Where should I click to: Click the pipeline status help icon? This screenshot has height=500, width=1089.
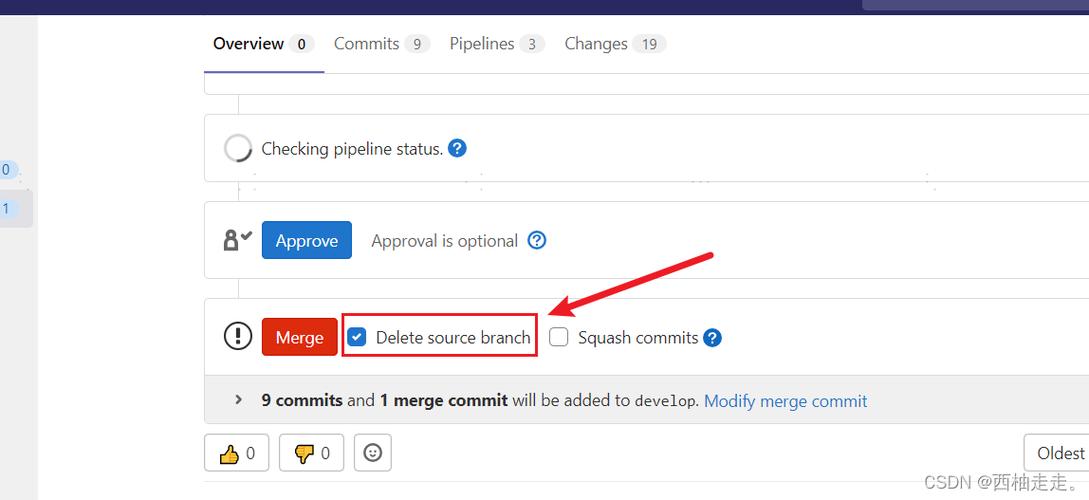coord(457,148)
